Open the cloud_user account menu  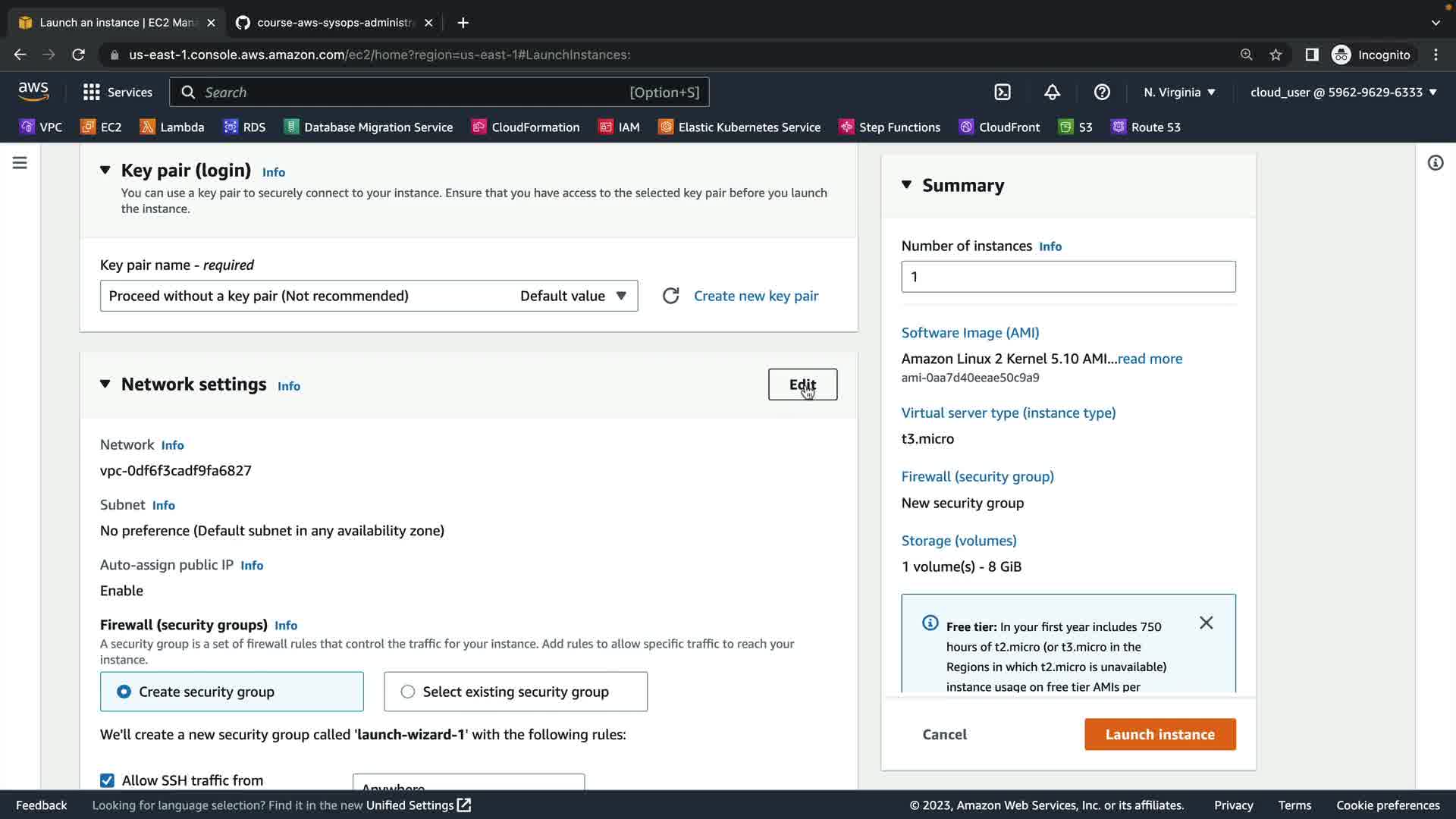click(x=1343, y=93)
